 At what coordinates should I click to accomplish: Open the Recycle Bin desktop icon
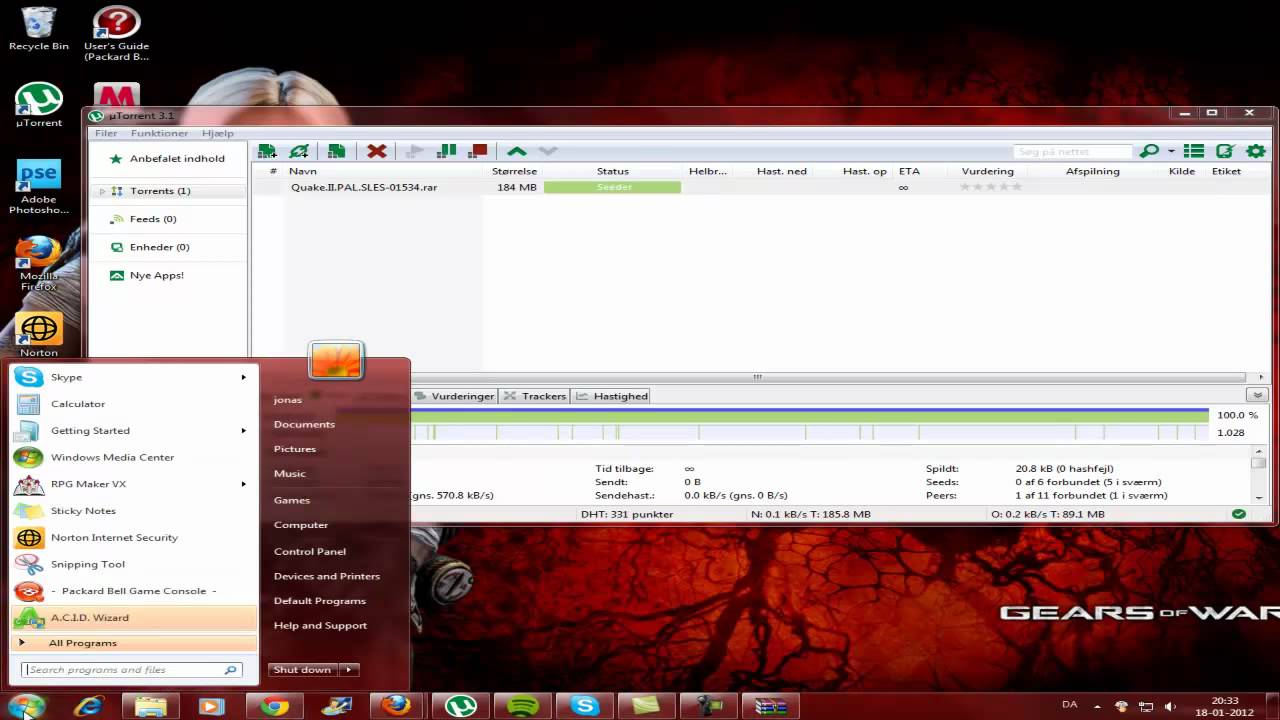point(39,28)
